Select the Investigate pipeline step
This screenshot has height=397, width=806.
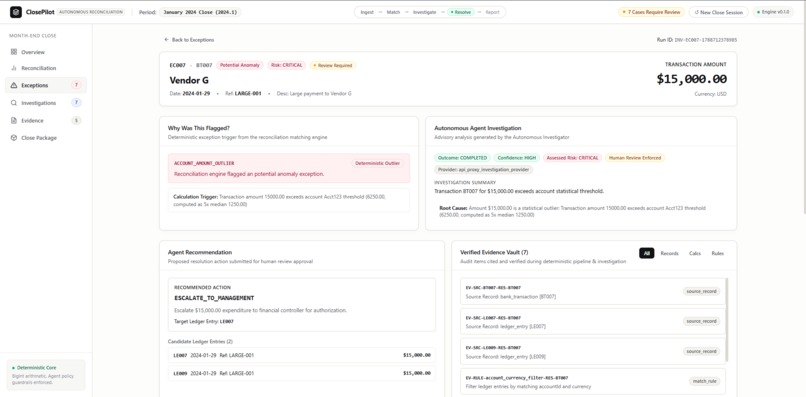(x=425, y=12)
